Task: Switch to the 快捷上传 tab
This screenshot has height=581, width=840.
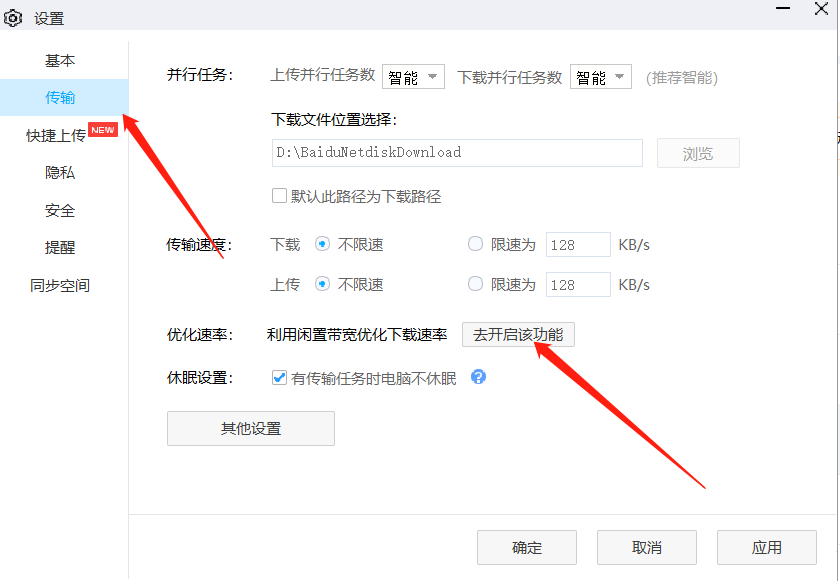Action: coord(56,135)
